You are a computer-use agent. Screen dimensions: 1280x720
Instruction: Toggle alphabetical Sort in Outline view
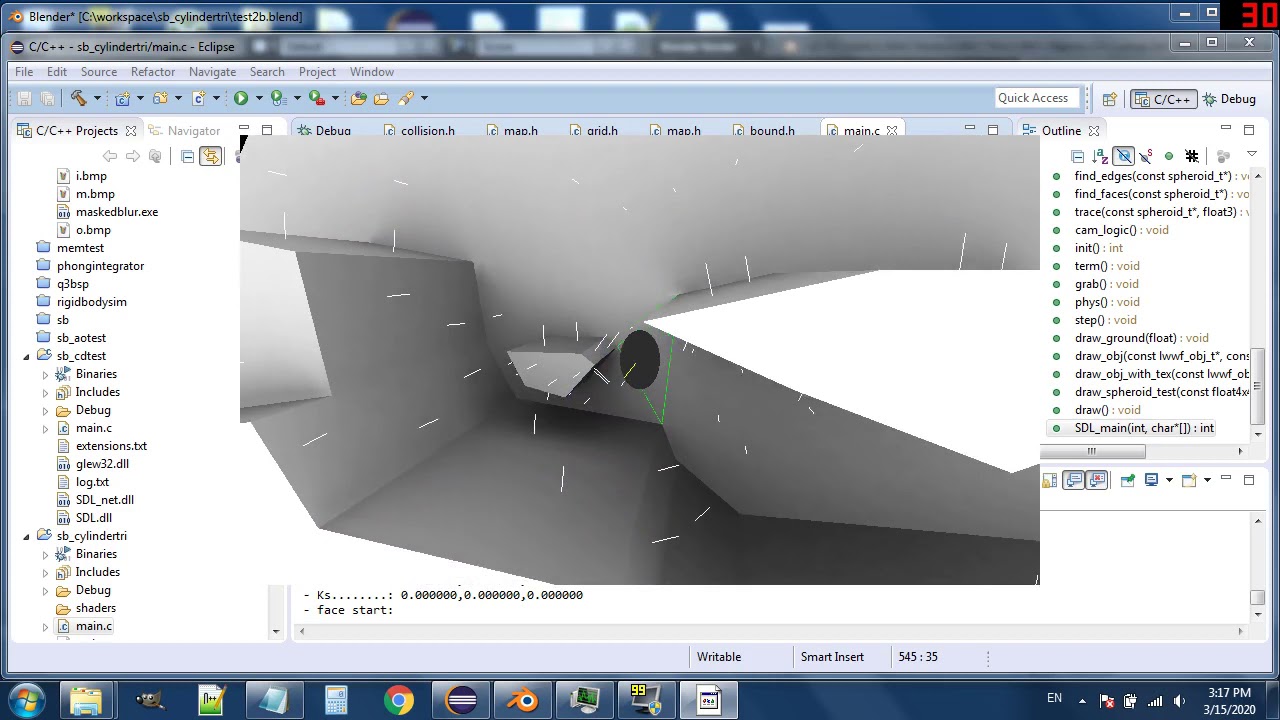point(1100,157)
